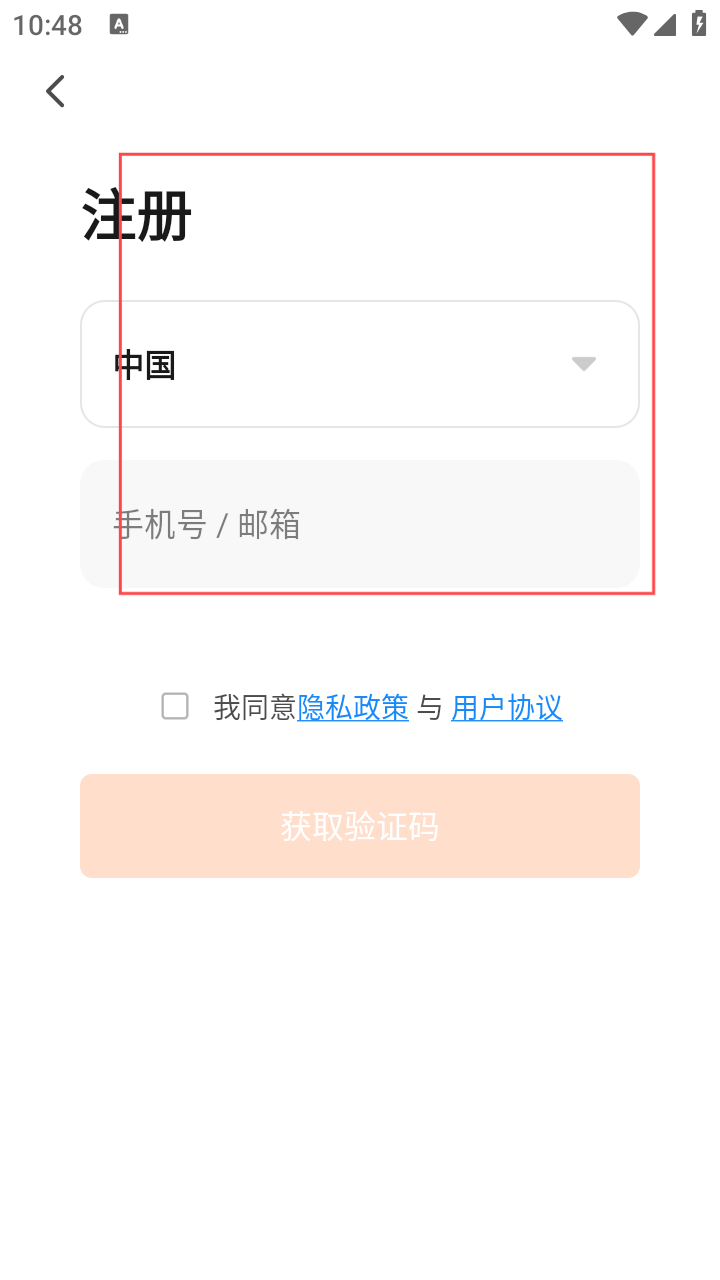The height and width of the screenshot is (1280, 720).
Task: Check the 我同意 agreement checkbox
Action: click(x=175, y=707)
